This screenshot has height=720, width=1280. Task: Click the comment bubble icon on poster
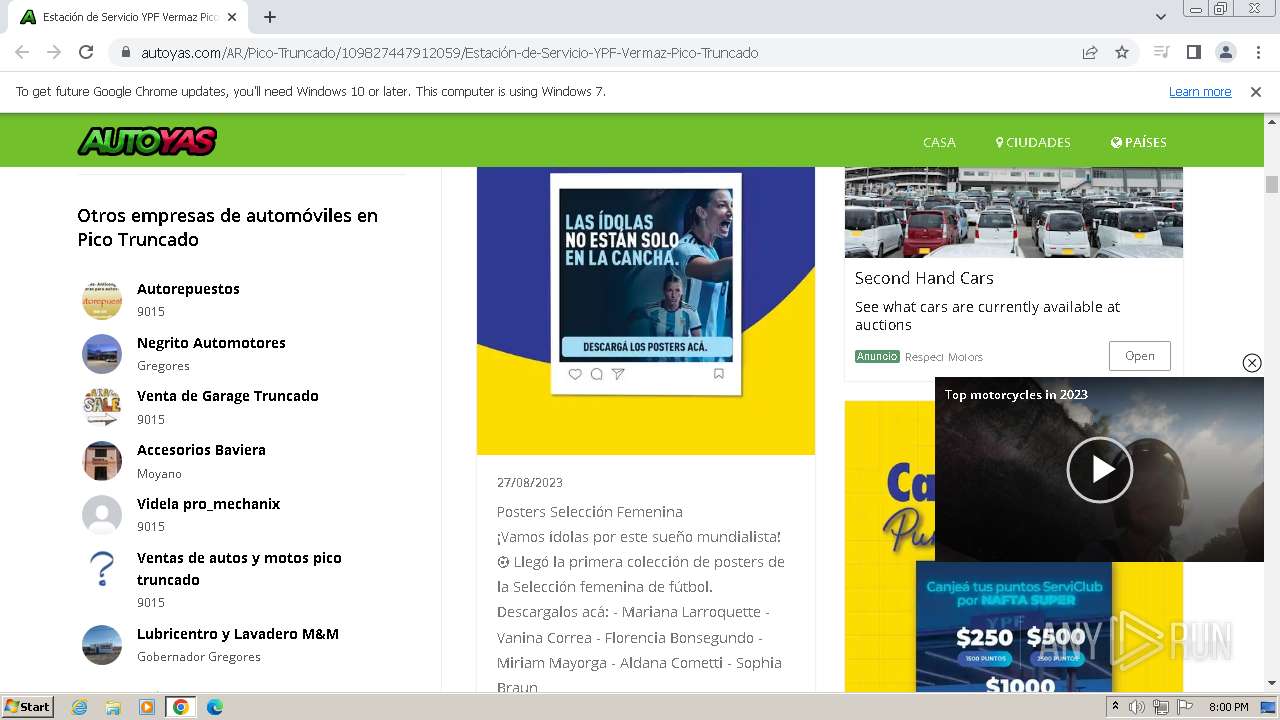tap(597, 374)
